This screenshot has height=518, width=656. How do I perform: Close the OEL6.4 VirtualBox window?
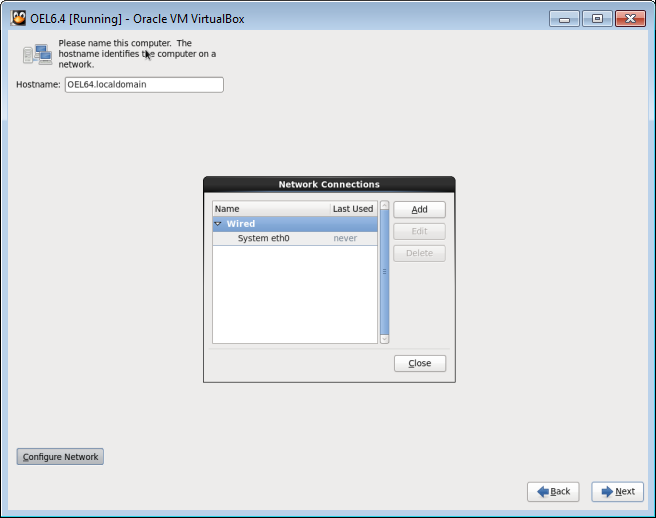pyautogui.click(x=630, y=19)
